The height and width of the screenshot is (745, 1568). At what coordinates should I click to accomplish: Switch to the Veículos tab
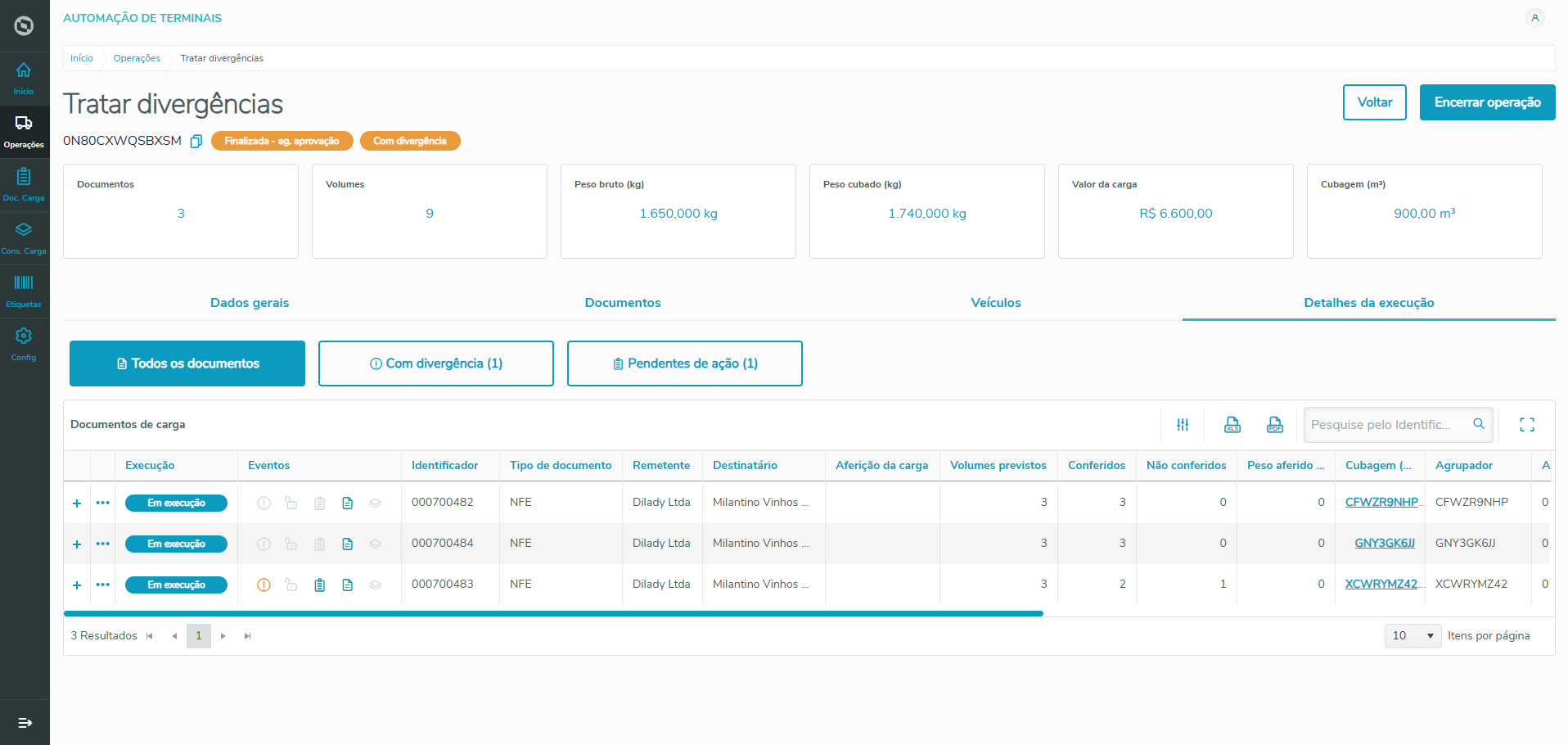point(995,303)
